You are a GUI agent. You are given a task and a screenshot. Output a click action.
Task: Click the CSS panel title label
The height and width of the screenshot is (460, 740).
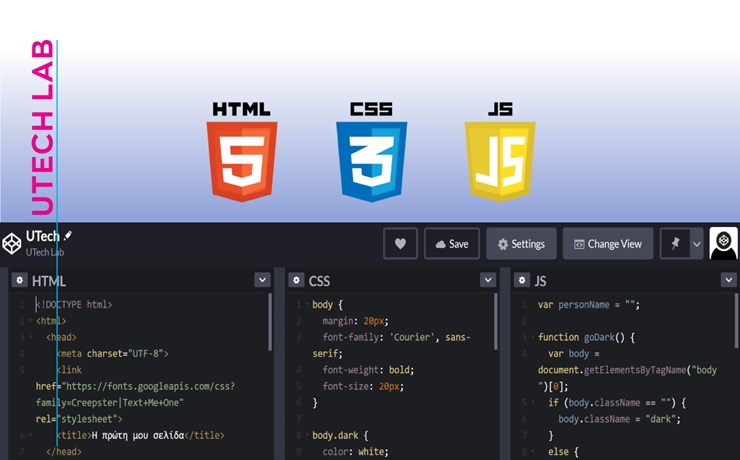(x=319, y=281)
